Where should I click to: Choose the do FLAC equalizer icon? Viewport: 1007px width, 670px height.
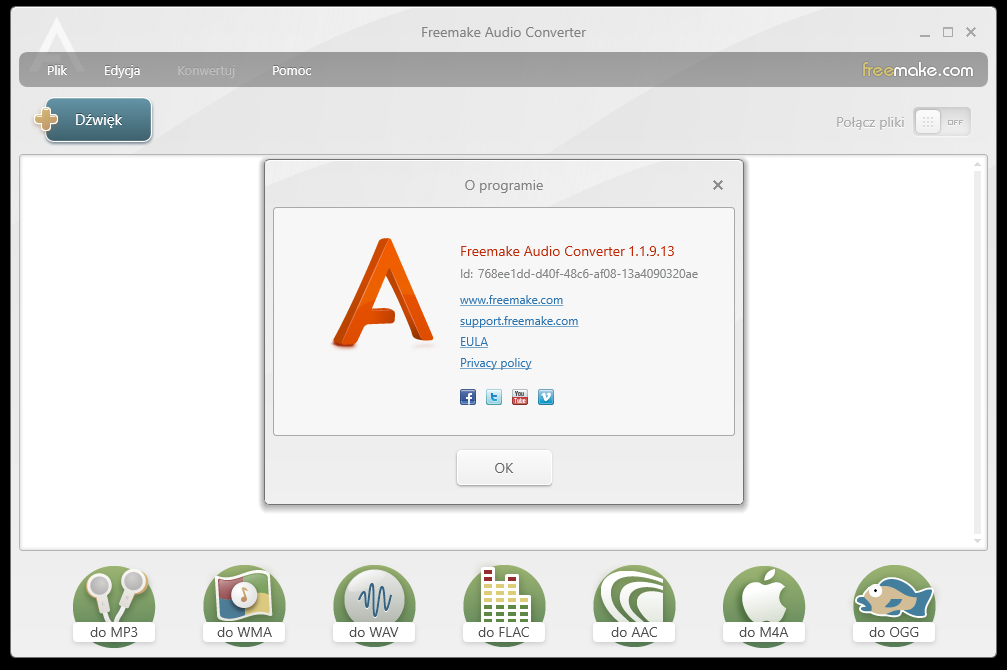504,605
